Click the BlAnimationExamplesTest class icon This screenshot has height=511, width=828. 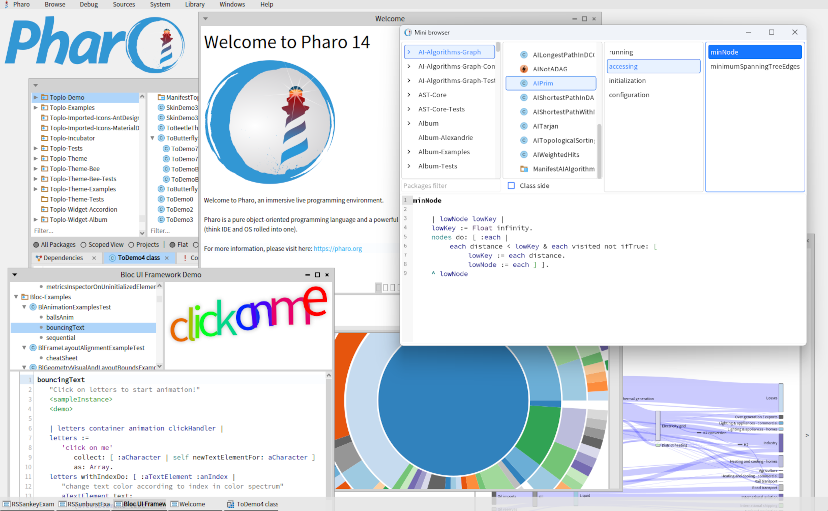(x=33, y=307)
